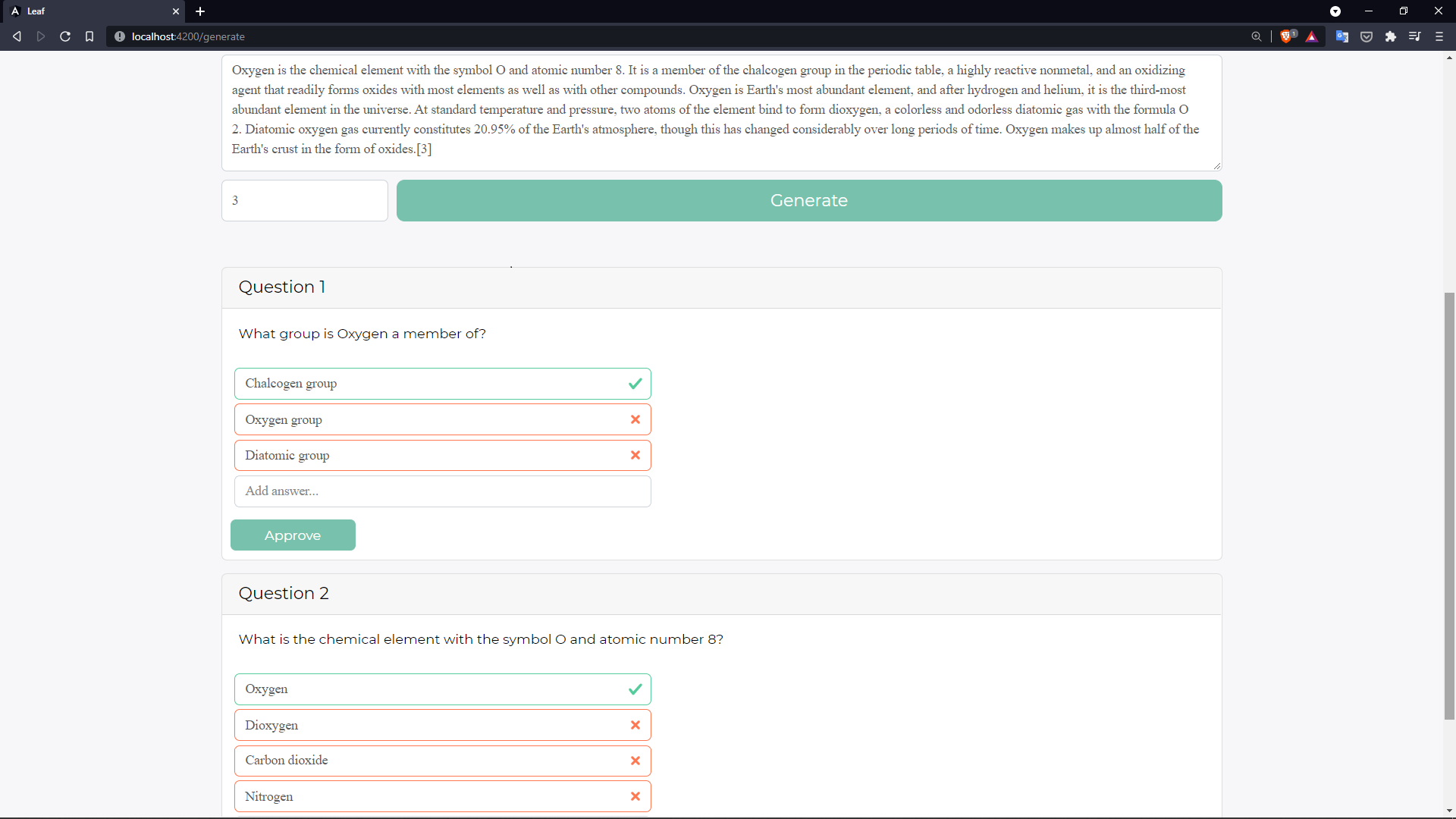Approve Question 1
Image resolution: width=1456 pixels, height=819 pixels.
tap(293, 535)
